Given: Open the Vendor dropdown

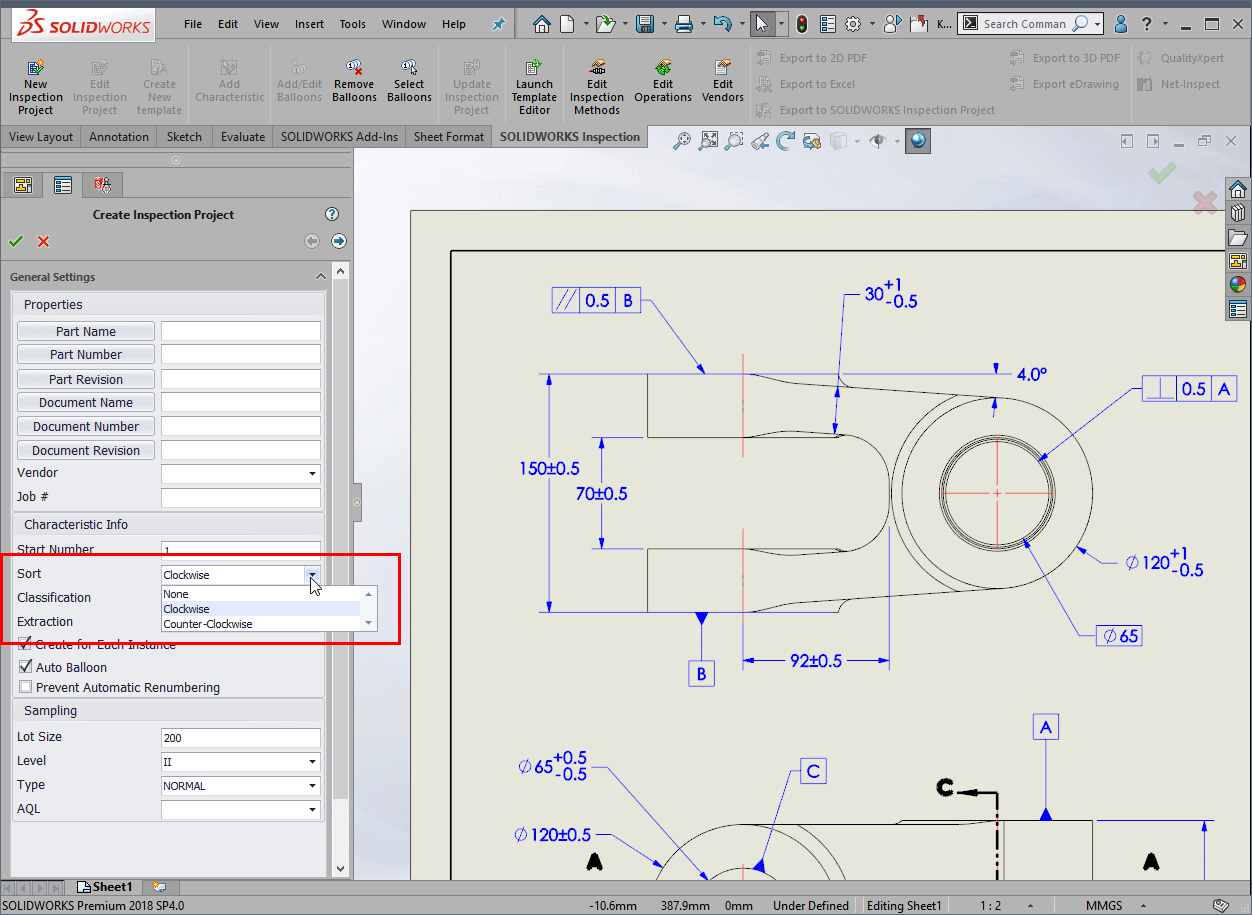Looking at the screenshot, I should coord(312,474).
